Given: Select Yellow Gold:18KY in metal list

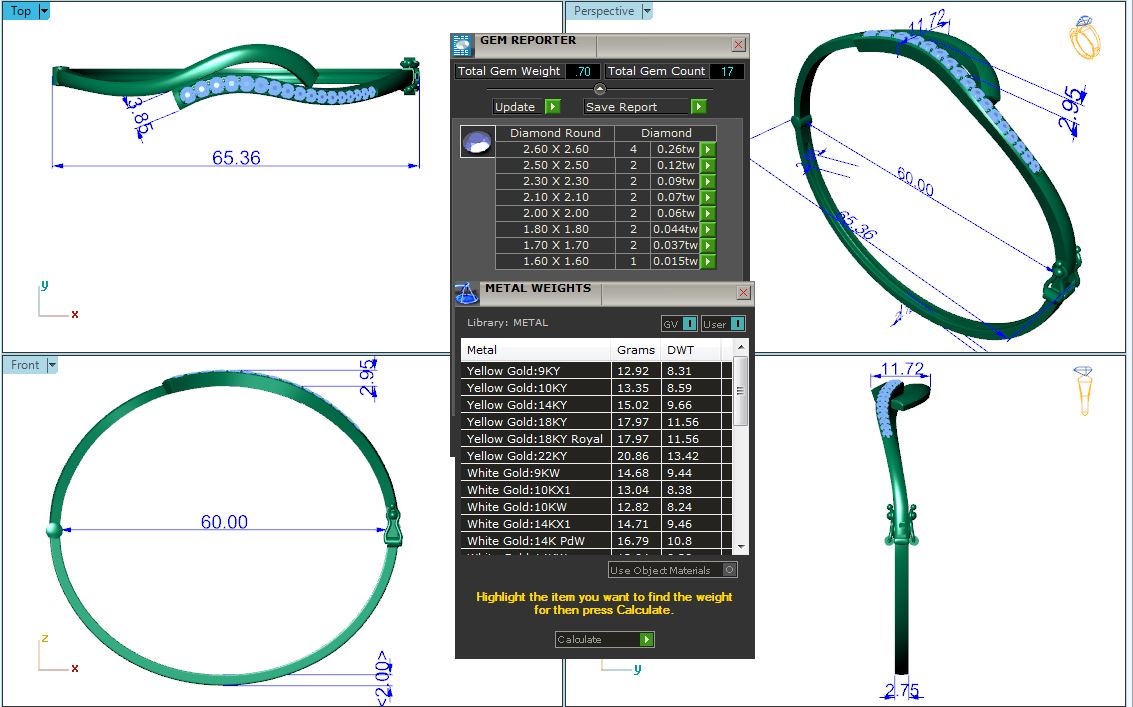Looking at the screenshot, I should [535, 422].
